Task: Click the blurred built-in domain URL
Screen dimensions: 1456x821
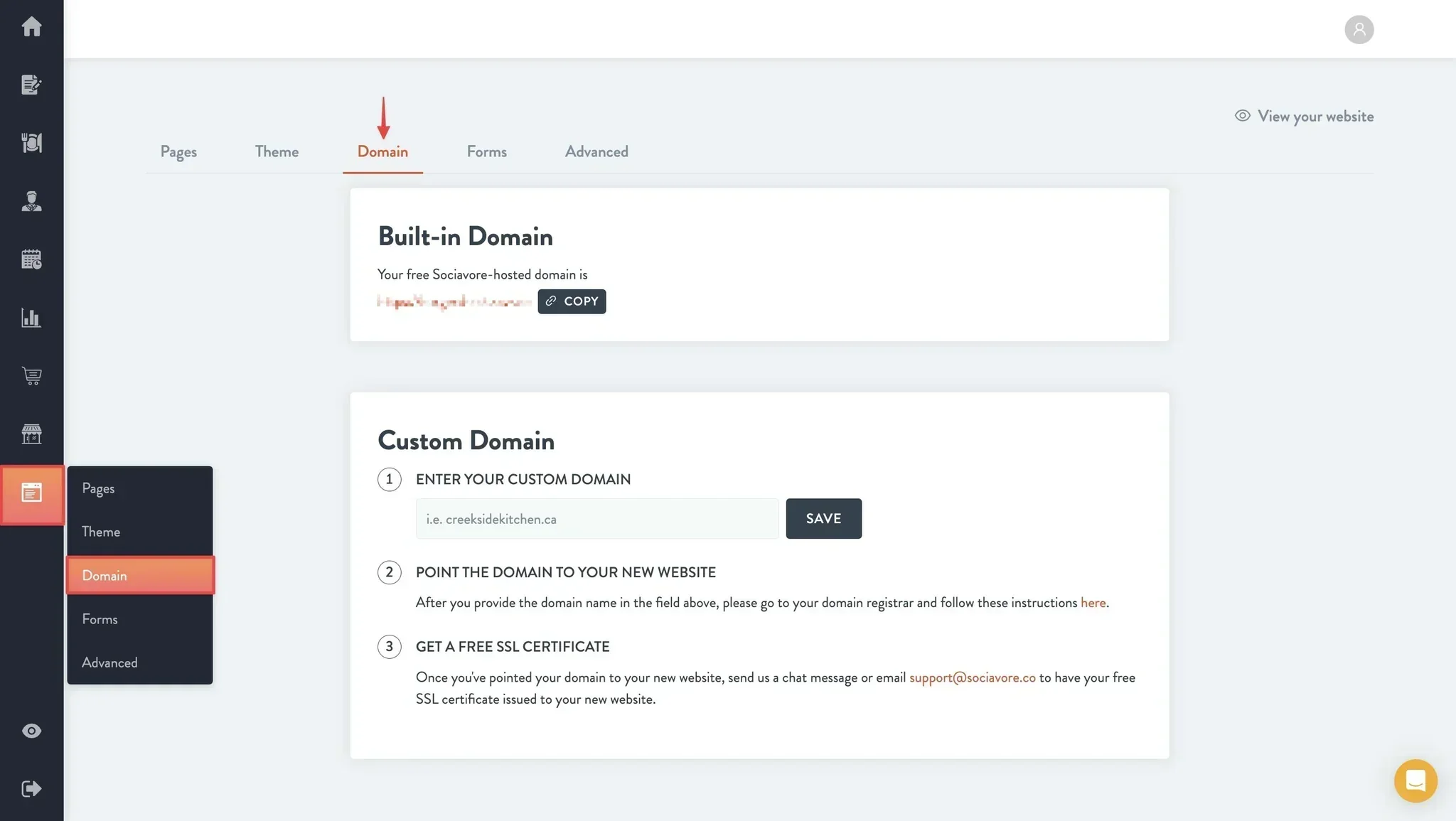Action: pyautogui.click(x=454, y=301)
